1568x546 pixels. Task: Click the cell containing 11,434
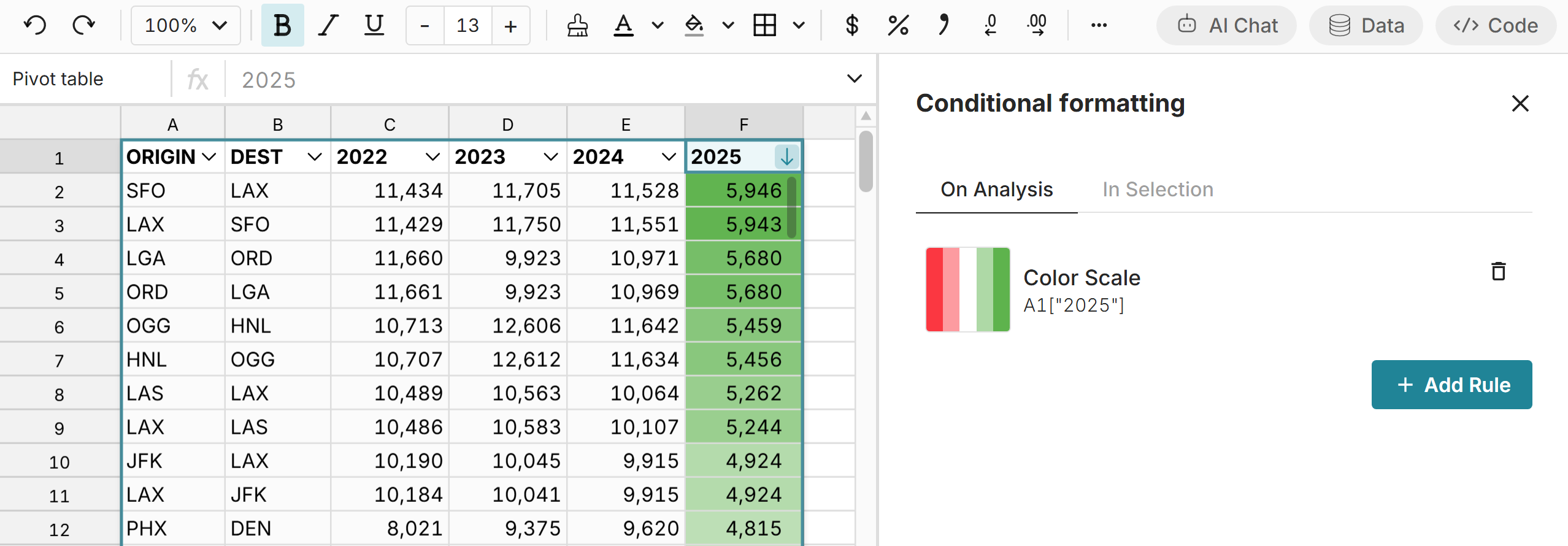pos(390,191)
